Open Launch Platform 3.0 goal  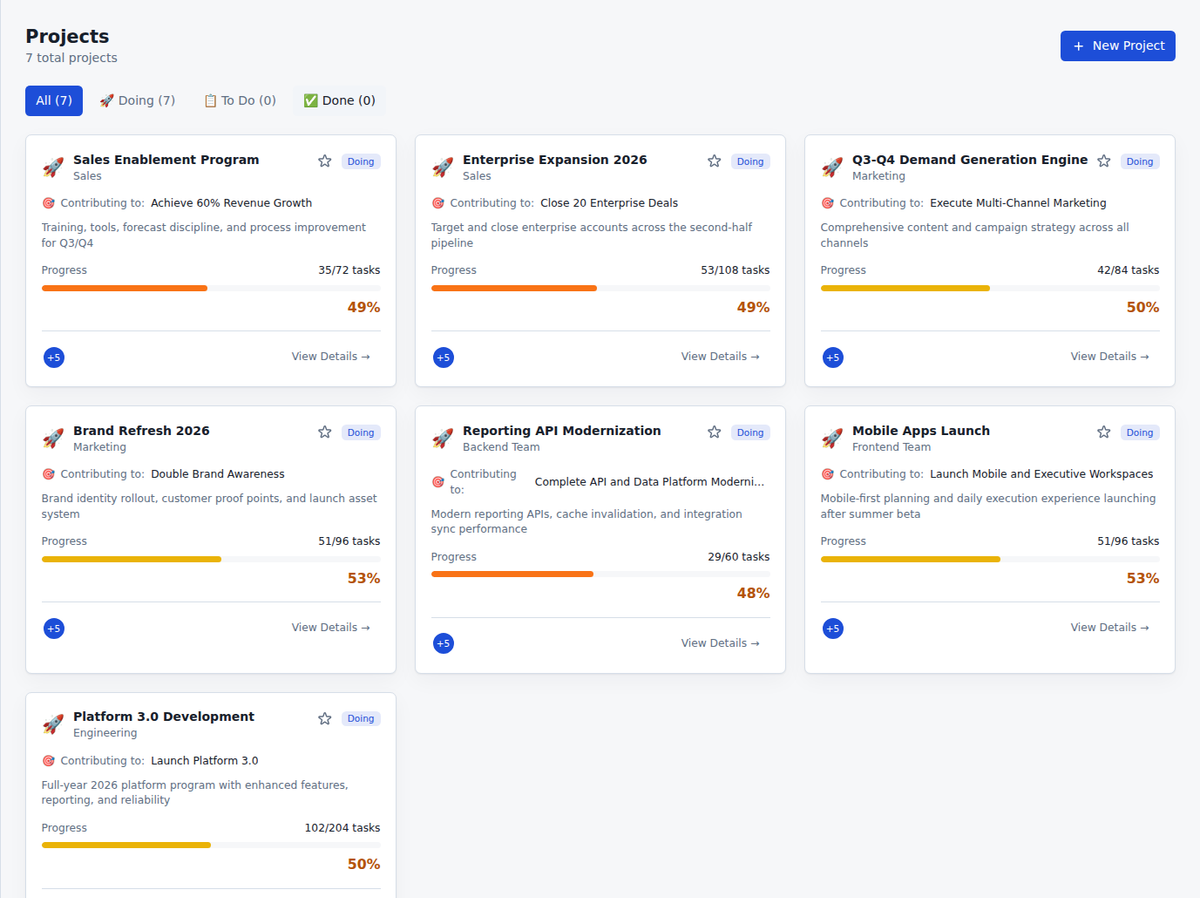click(205, 761)
